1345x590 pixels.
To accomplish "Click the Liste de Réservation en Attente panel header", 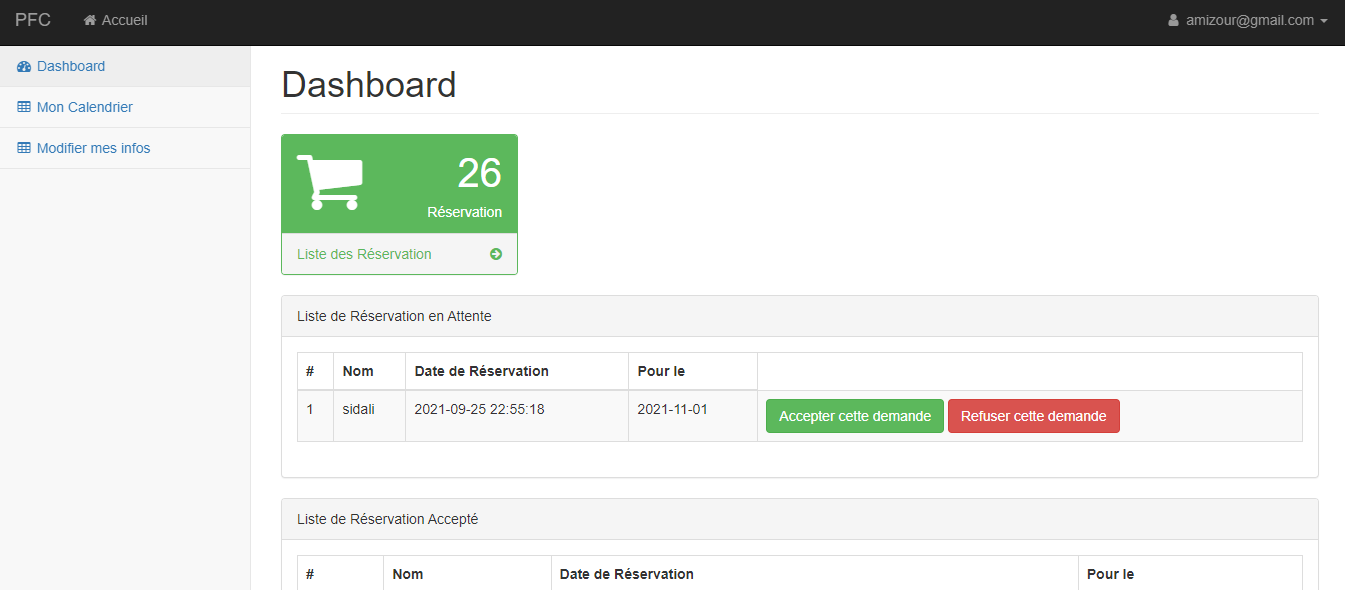I will tap(799, 316).
